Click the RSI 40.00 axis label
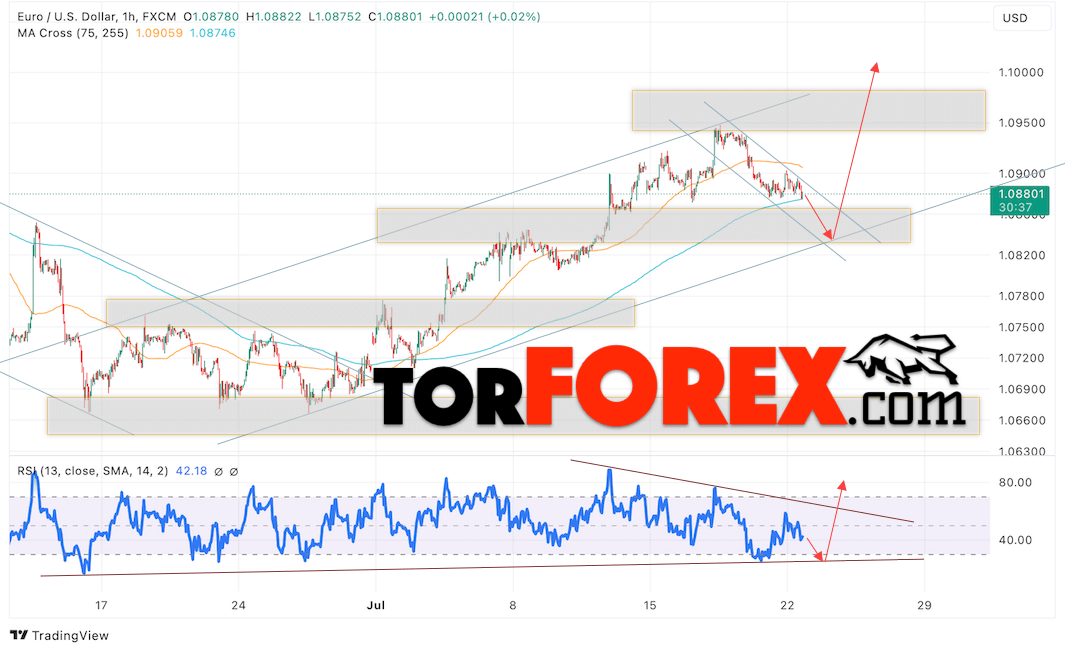Image resolution: width=1065 pixels, height=652 pixels. tap(1015, 541)
